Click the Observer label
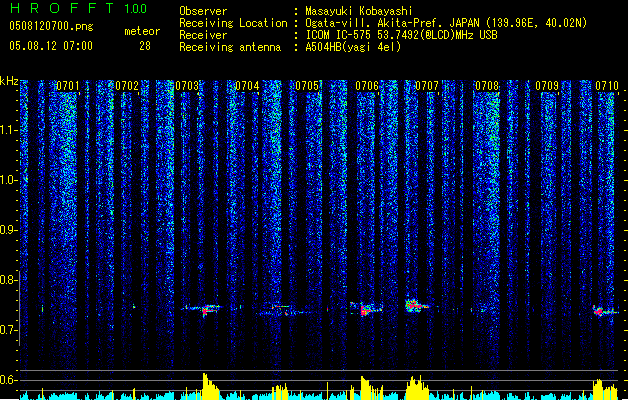This screenshot has height=400, width=629. [x=203, y=11]
